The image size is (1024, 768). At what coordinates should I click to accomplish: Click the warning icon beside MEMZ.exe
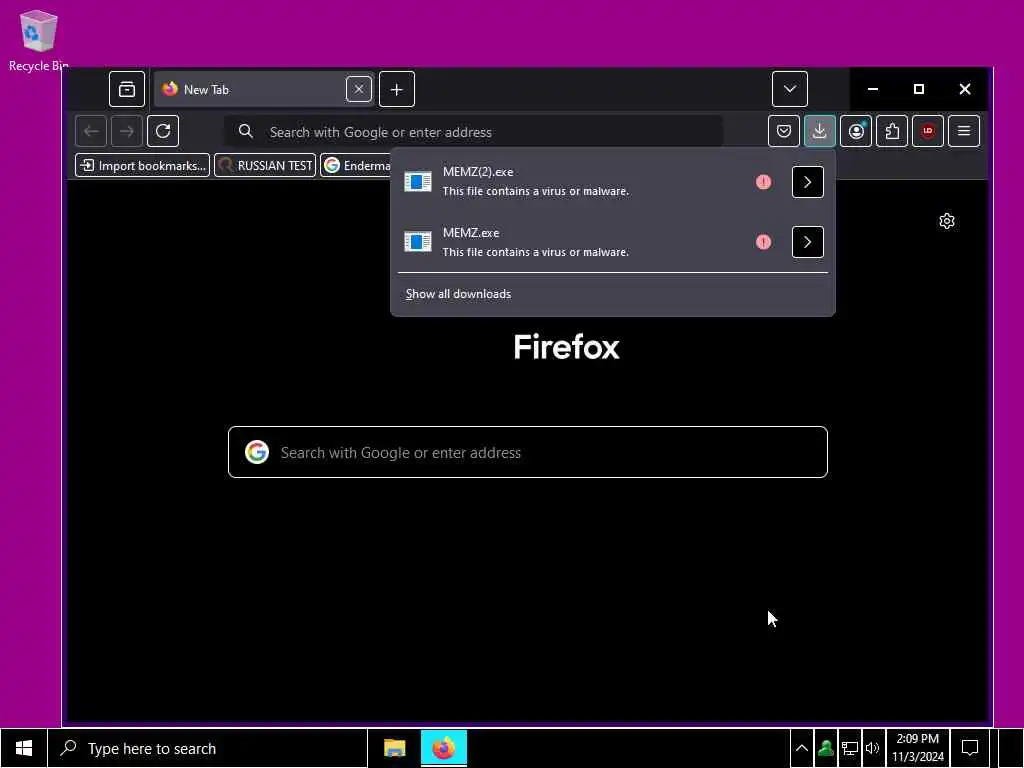tap(763, 242)
